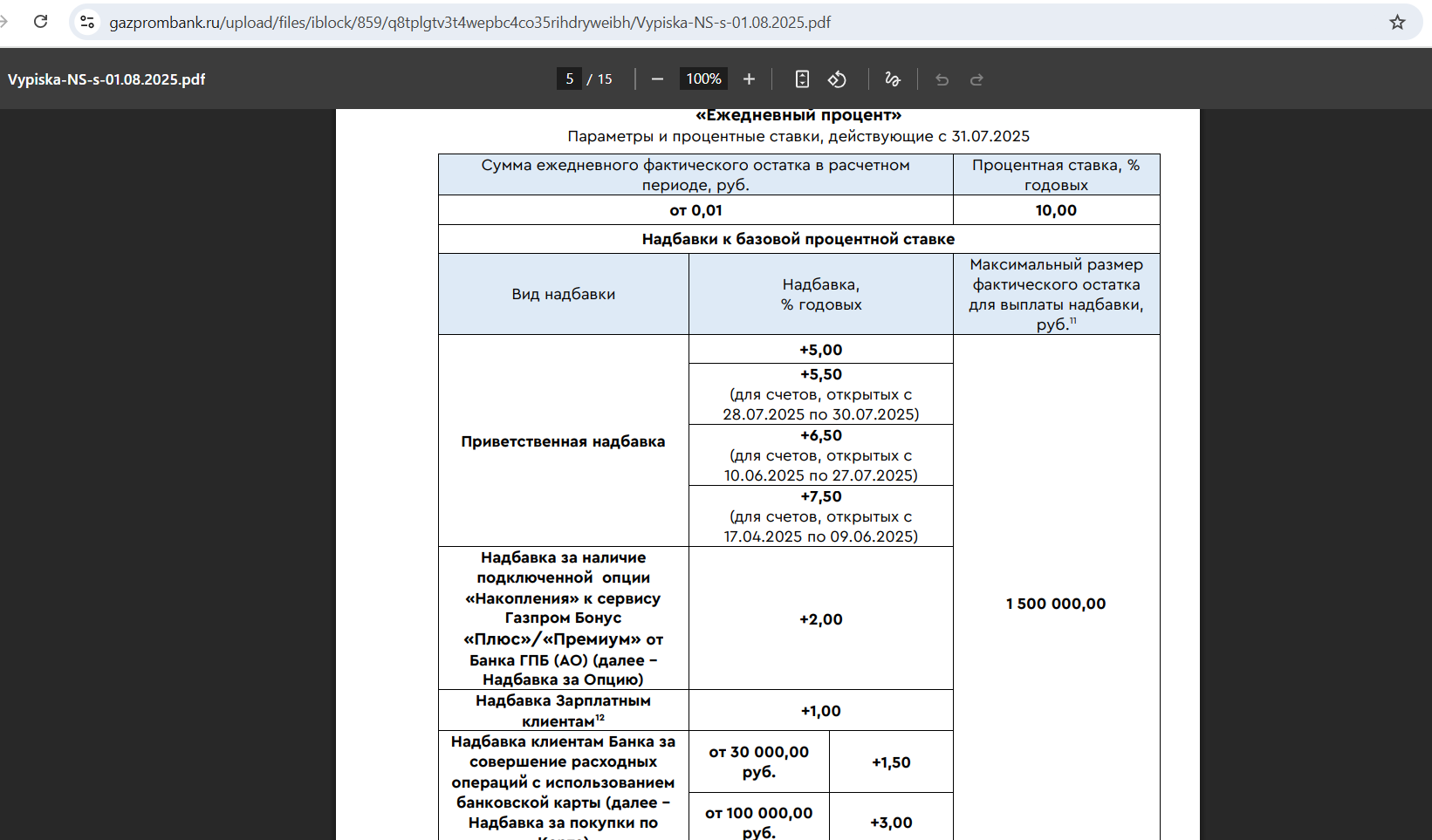
Task: Click the 'Процентная ставка, % годовых' header
Action: pos(1056,174)
